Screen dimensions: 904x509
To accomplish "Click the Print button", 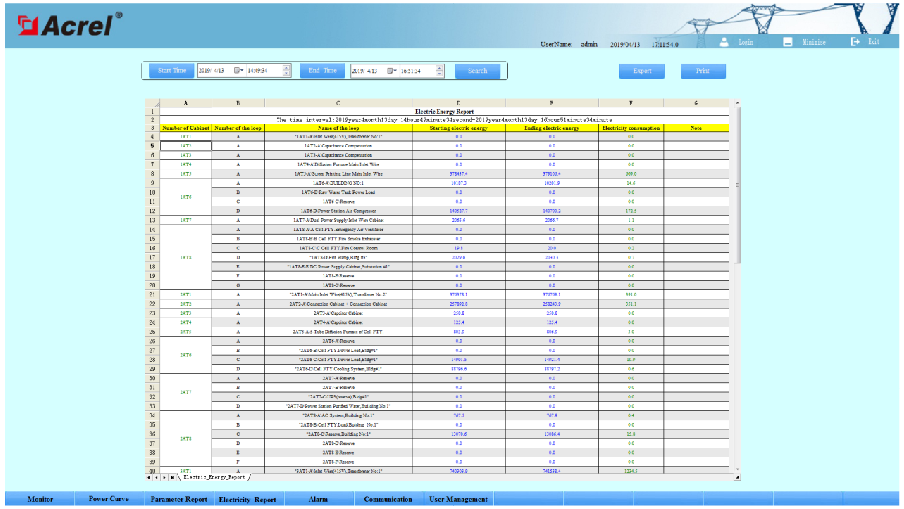I will (x=703, y=71).
